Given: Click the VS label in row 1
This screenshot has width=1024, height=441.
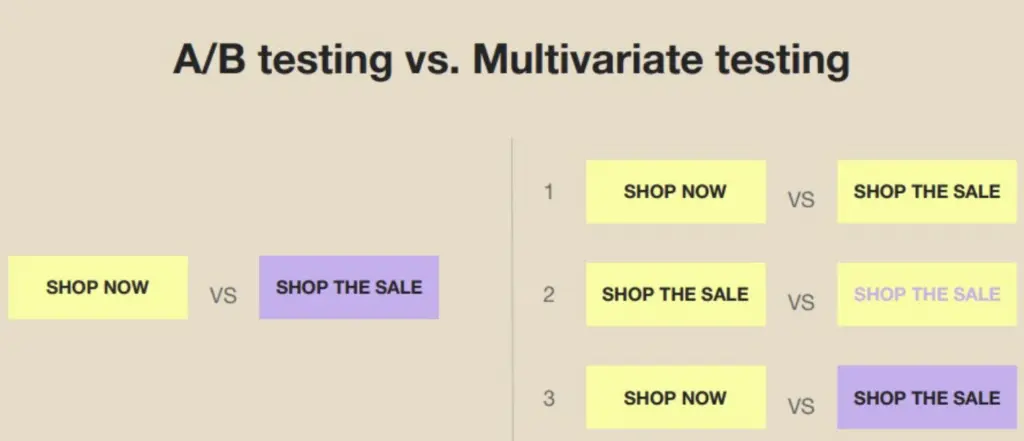Looking at the screenshot, I should [x=801, y=200].
